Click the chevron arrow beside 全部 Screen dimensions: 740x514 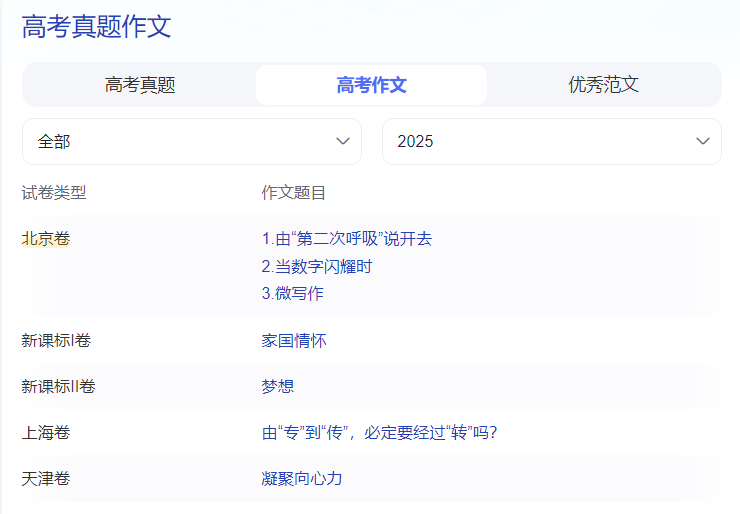[x=343, y=141]
